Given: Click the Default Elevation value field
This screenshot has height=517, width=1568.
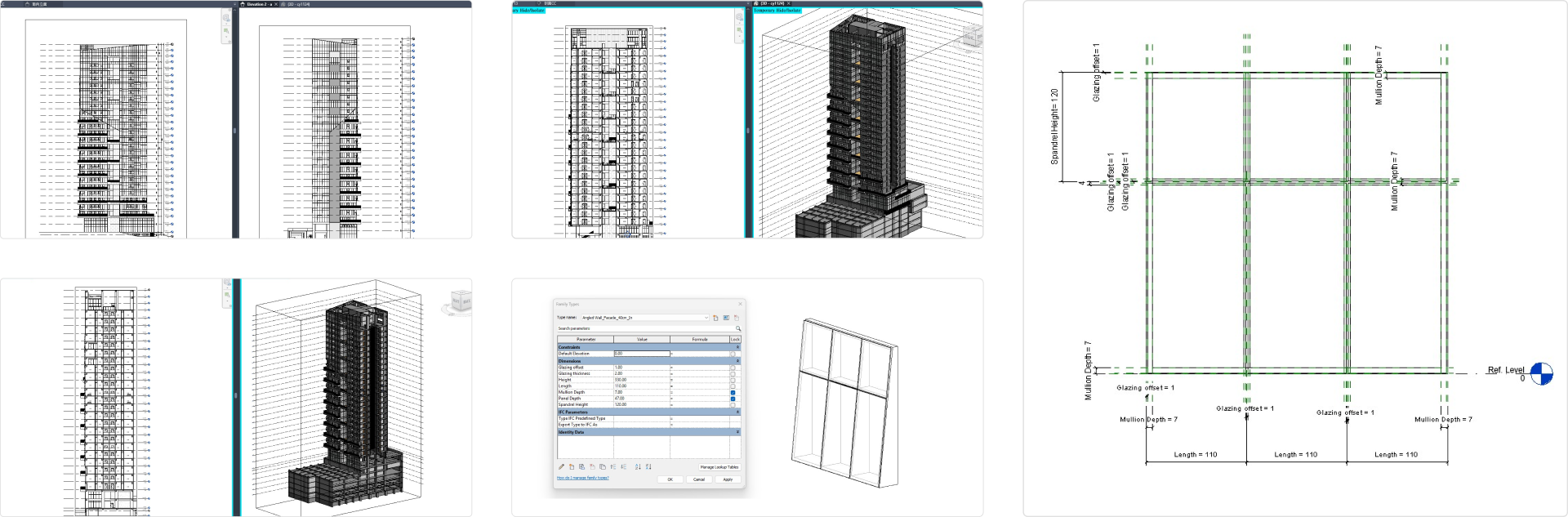Looking at the screenshot, I should (x=641, y=354).
